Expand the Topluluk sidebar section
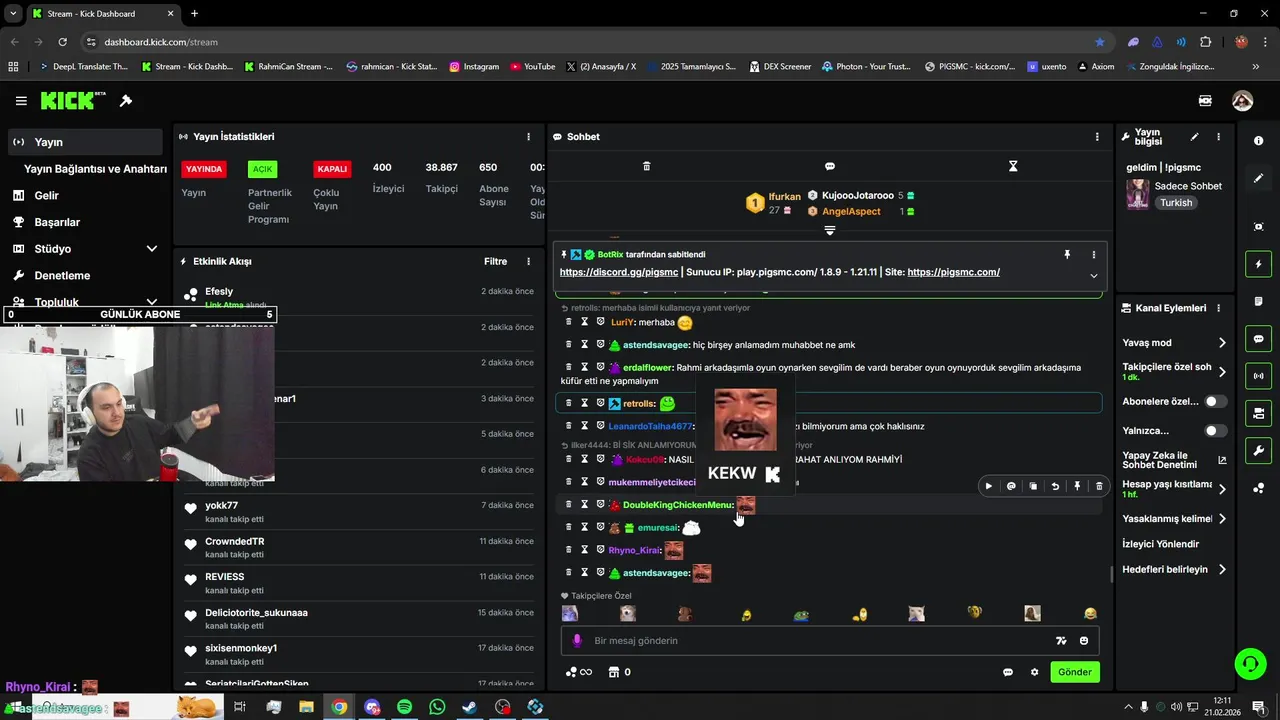The width and height of the screenshot is (1280, 720). [x=152, y=302]
